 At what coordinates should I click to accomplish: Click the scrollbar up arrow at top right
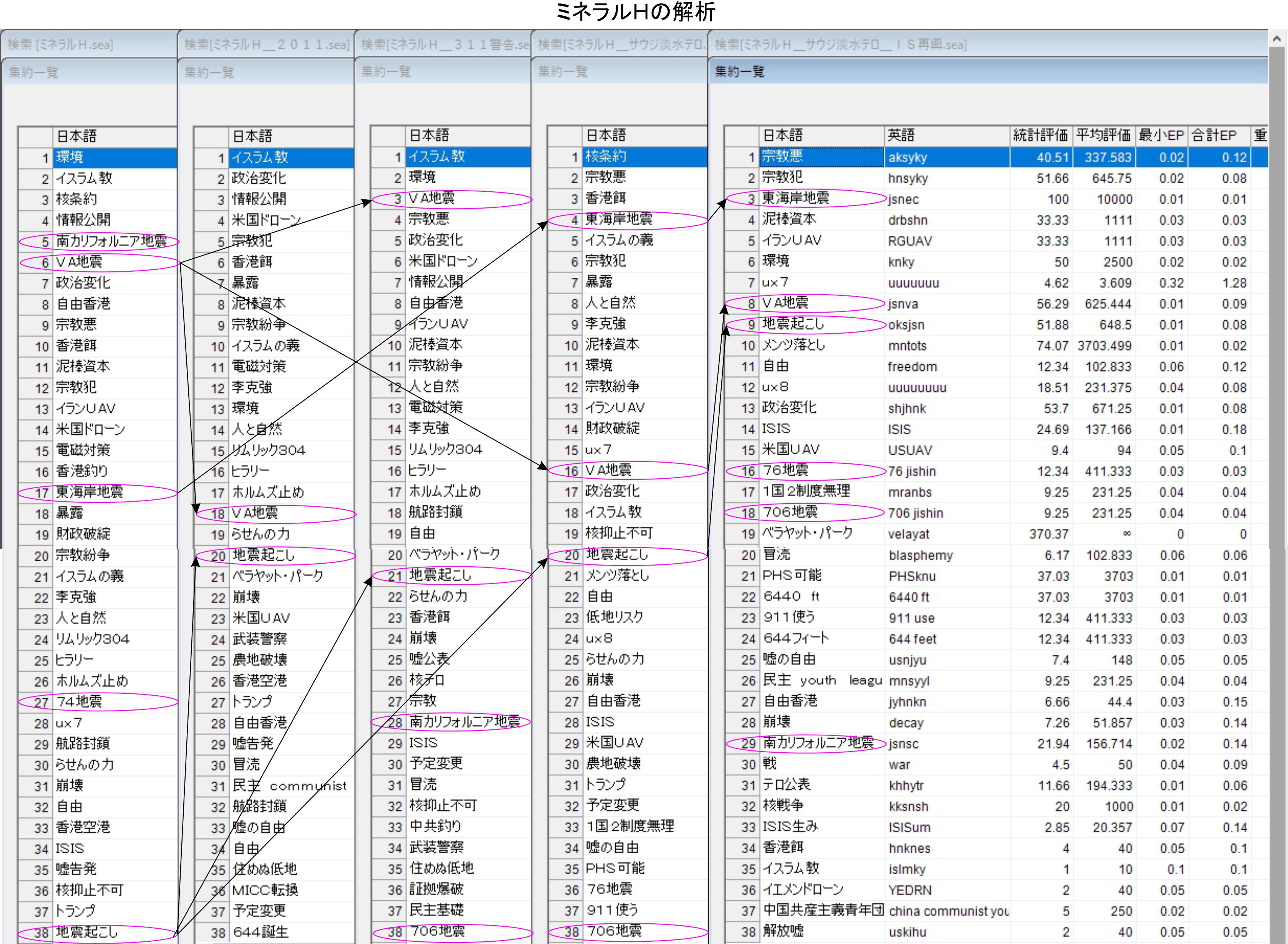1277,39
